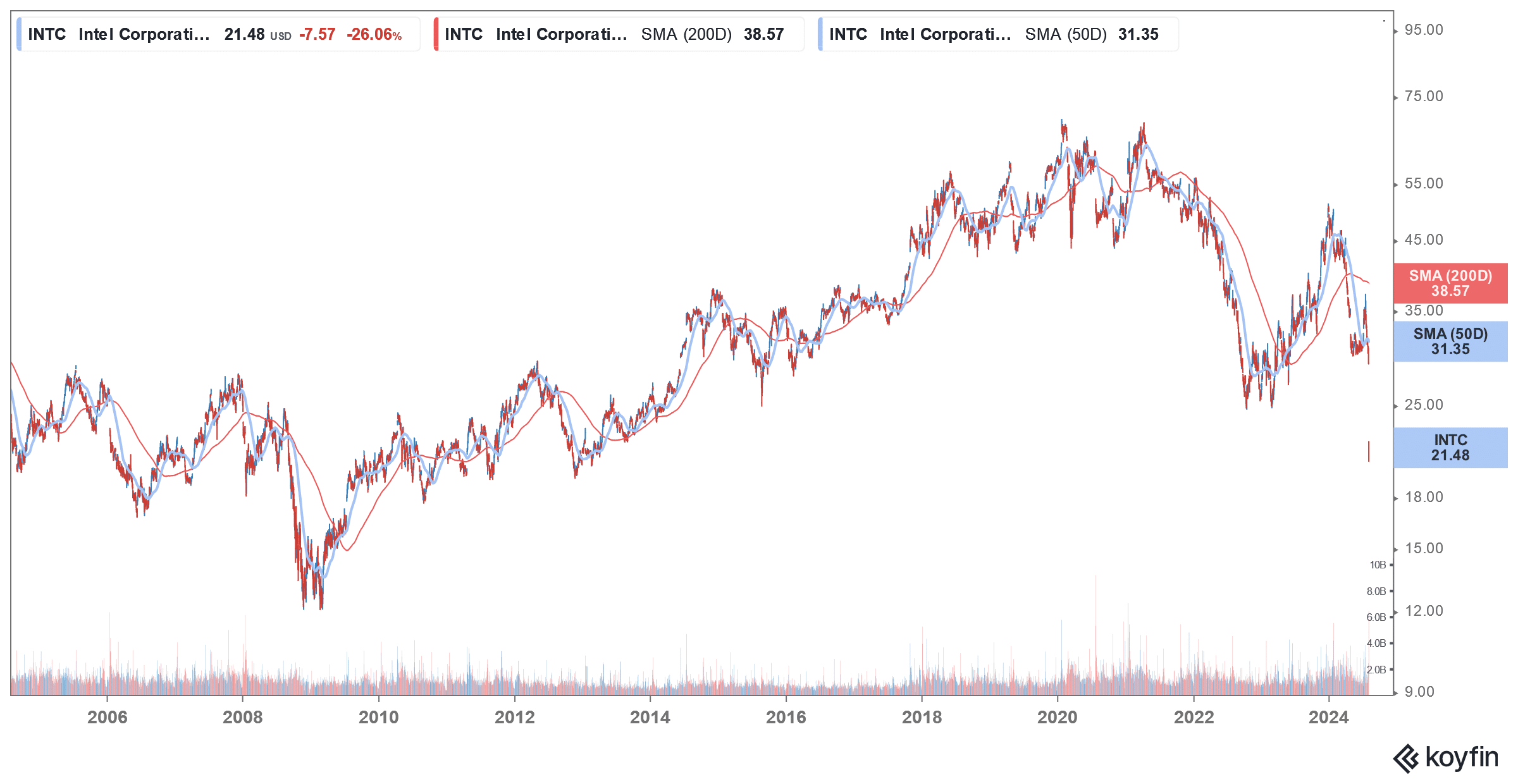Click the 31.35 value in SMA 50D legend
The image size is (1518, 784).
click(x=1138, y=34)
